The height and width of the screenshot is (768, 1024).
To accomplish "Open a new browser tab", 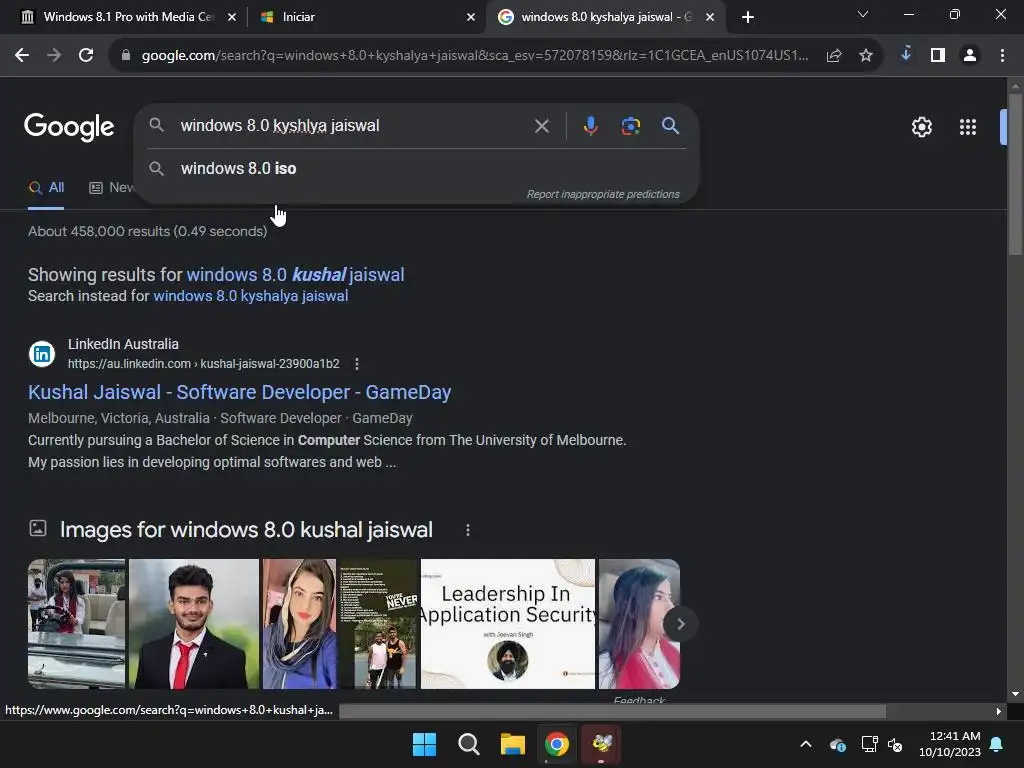I will tap(748, 17).
